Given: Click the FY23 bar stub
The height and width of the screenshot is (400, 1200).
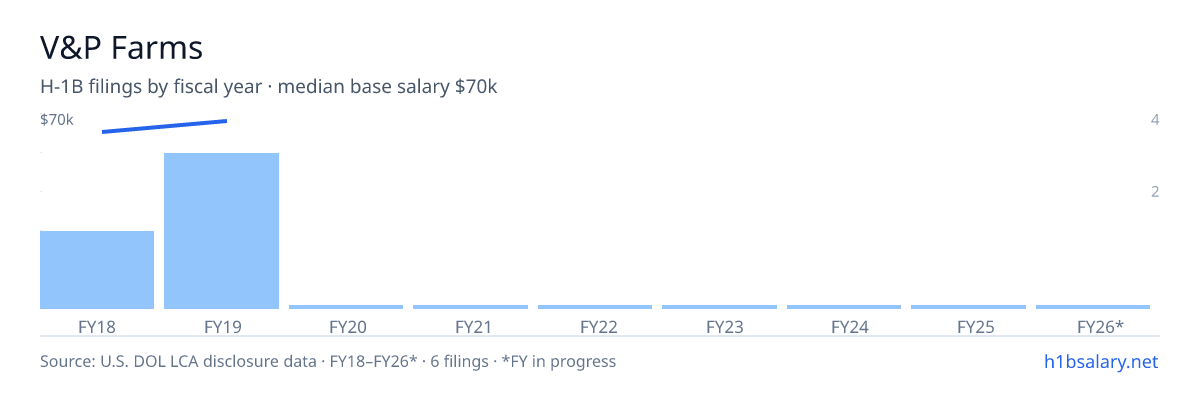Looking at the screenshot, I should (x=719, y=307).
